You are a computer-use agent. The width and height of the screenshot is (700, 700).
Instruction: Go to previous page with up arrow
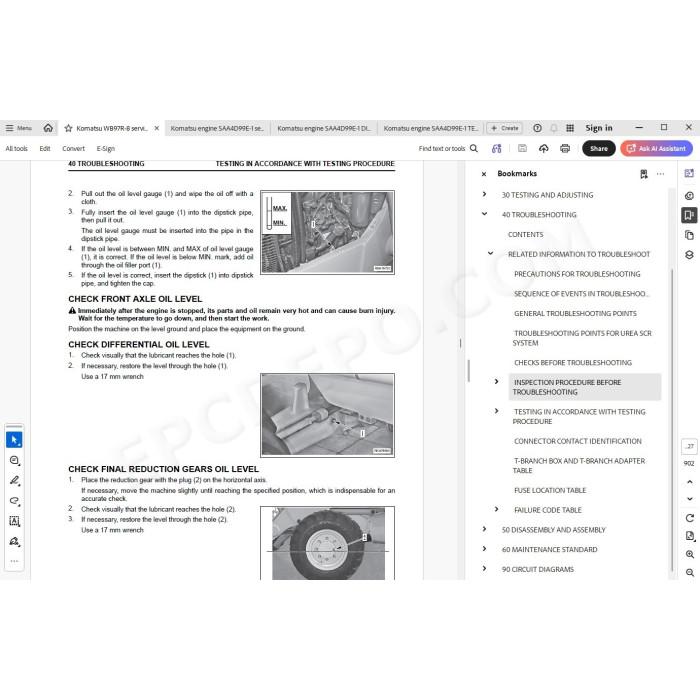pyautogui.click(x=690, y=482)
